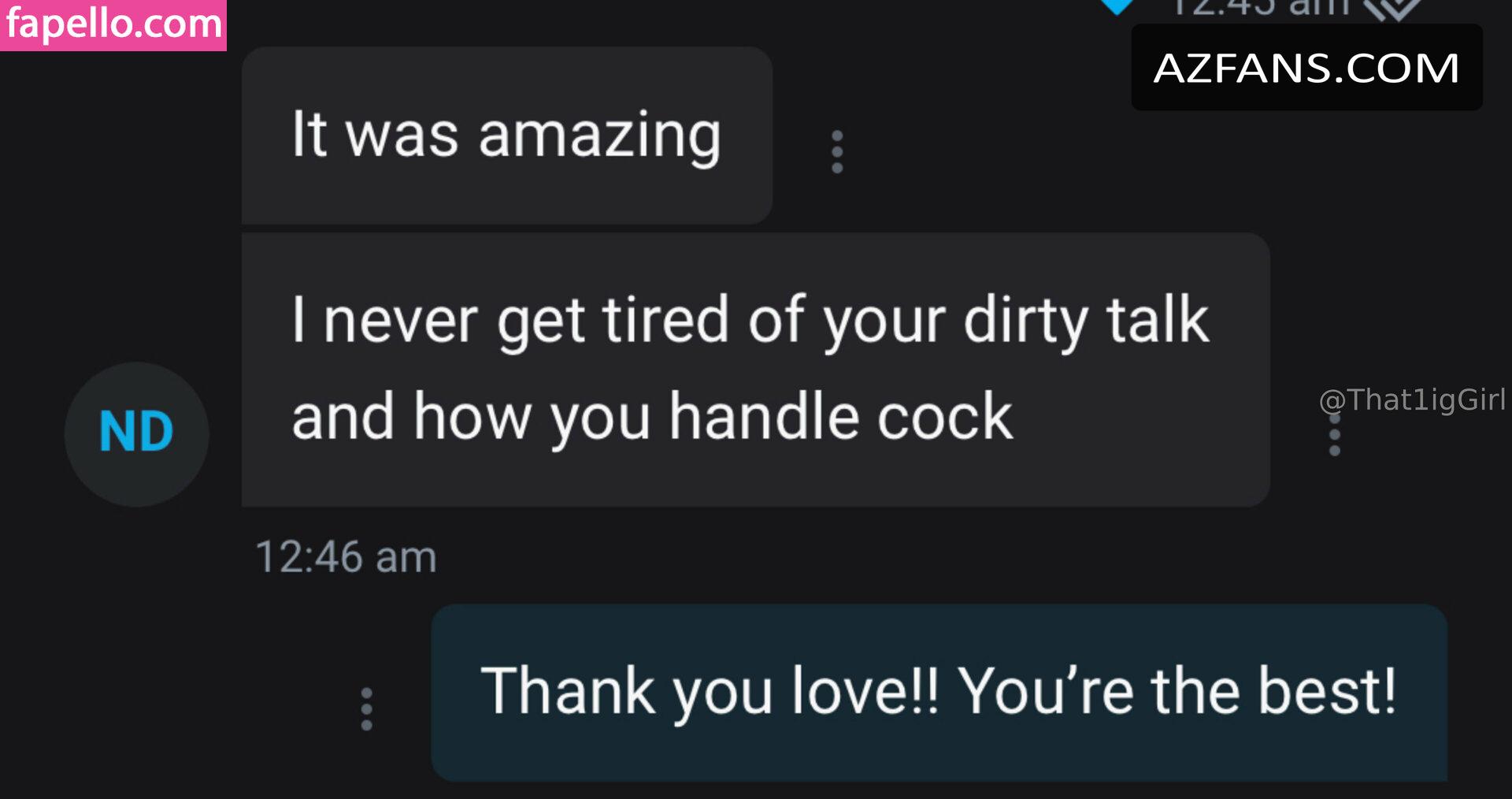Open options menu beside "It was amazing"

click(837, 152)
